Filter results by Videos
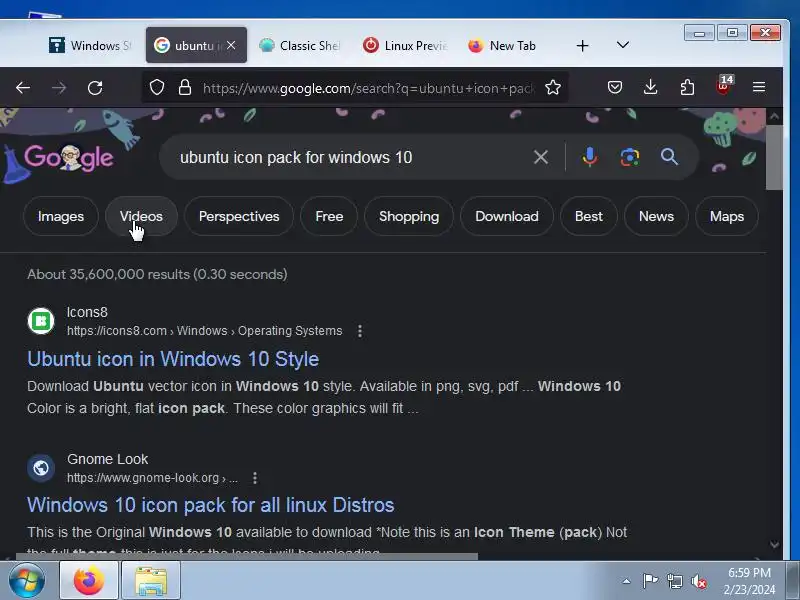This screenshot has height=600, width=800. tap(141, 216)
